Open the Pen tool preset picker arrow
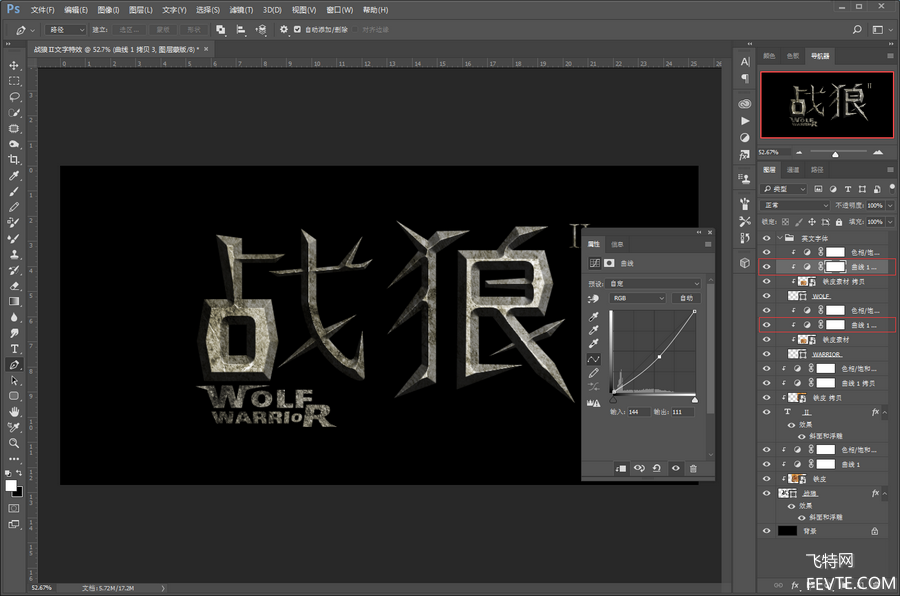This screenshot has width=900, height=596. [x=33, y=30]
